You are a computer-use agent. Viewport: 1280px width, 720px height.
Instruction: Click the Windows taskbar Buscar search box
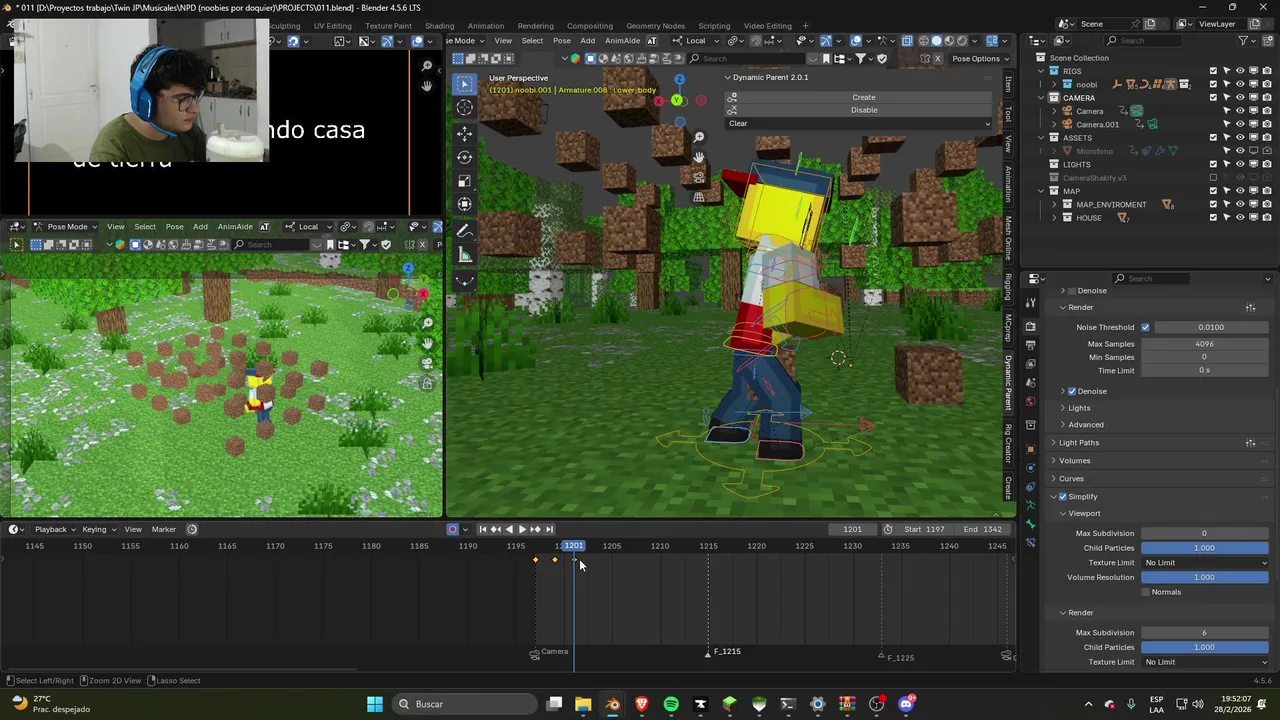[464, 704]
